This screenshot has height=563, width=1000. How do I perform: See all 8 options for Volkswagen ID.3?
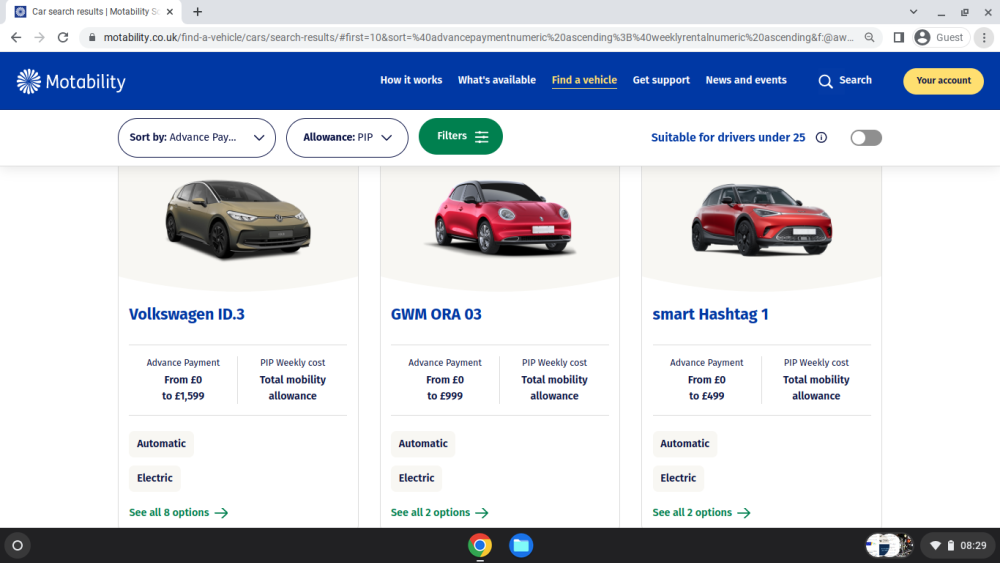pos(179,513)
